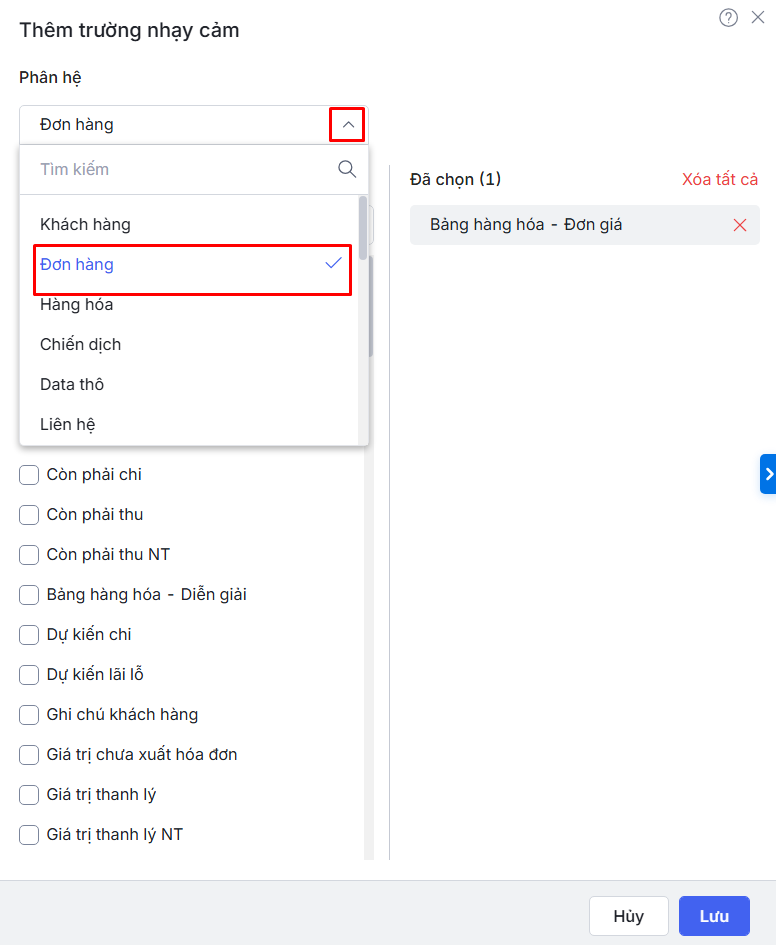This screenshot has width=776, height=945.
Task: Expand the blue side panel arrow
Action: pos(768,474)
